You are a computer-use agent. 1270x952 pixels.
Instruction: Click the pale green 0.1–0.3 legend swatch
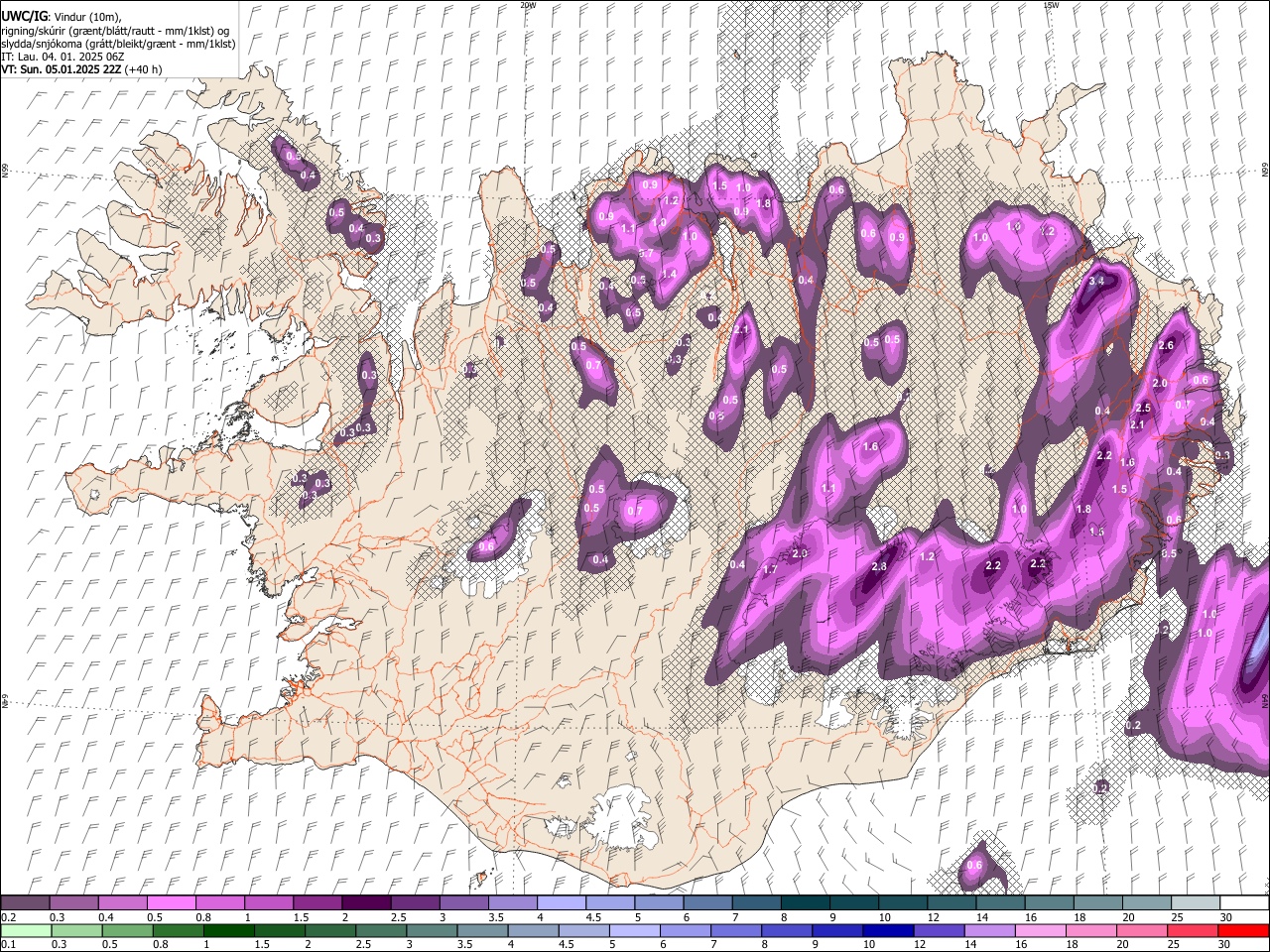pyautogui.click(x=26, y=930)
